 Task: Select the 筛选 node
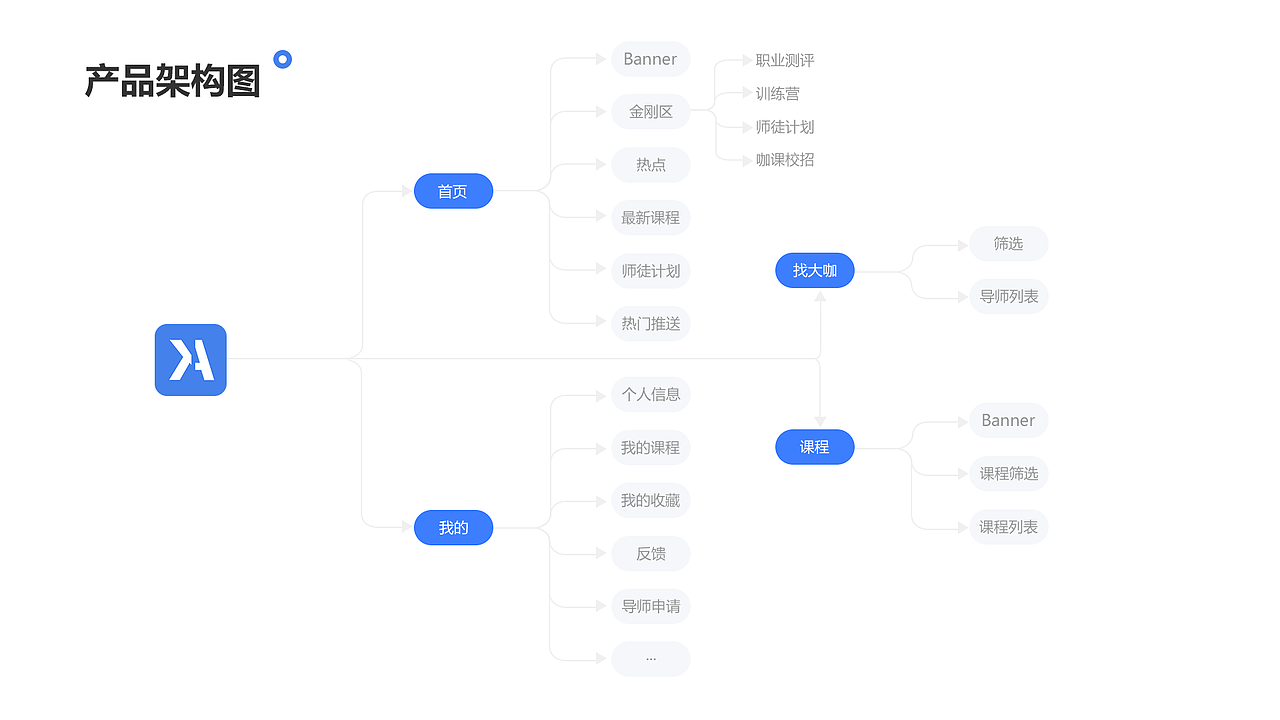coord(1008,244)
